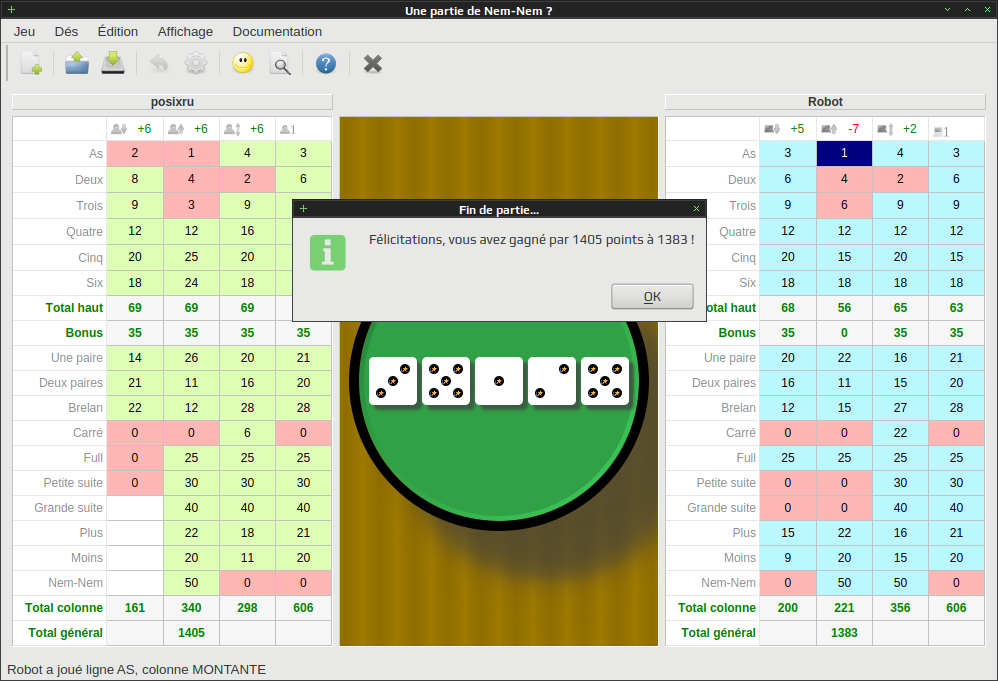Click the green plus icon on the main title bar
The width and height of the screenshot is (998, 681).
(x=11, y=10)
